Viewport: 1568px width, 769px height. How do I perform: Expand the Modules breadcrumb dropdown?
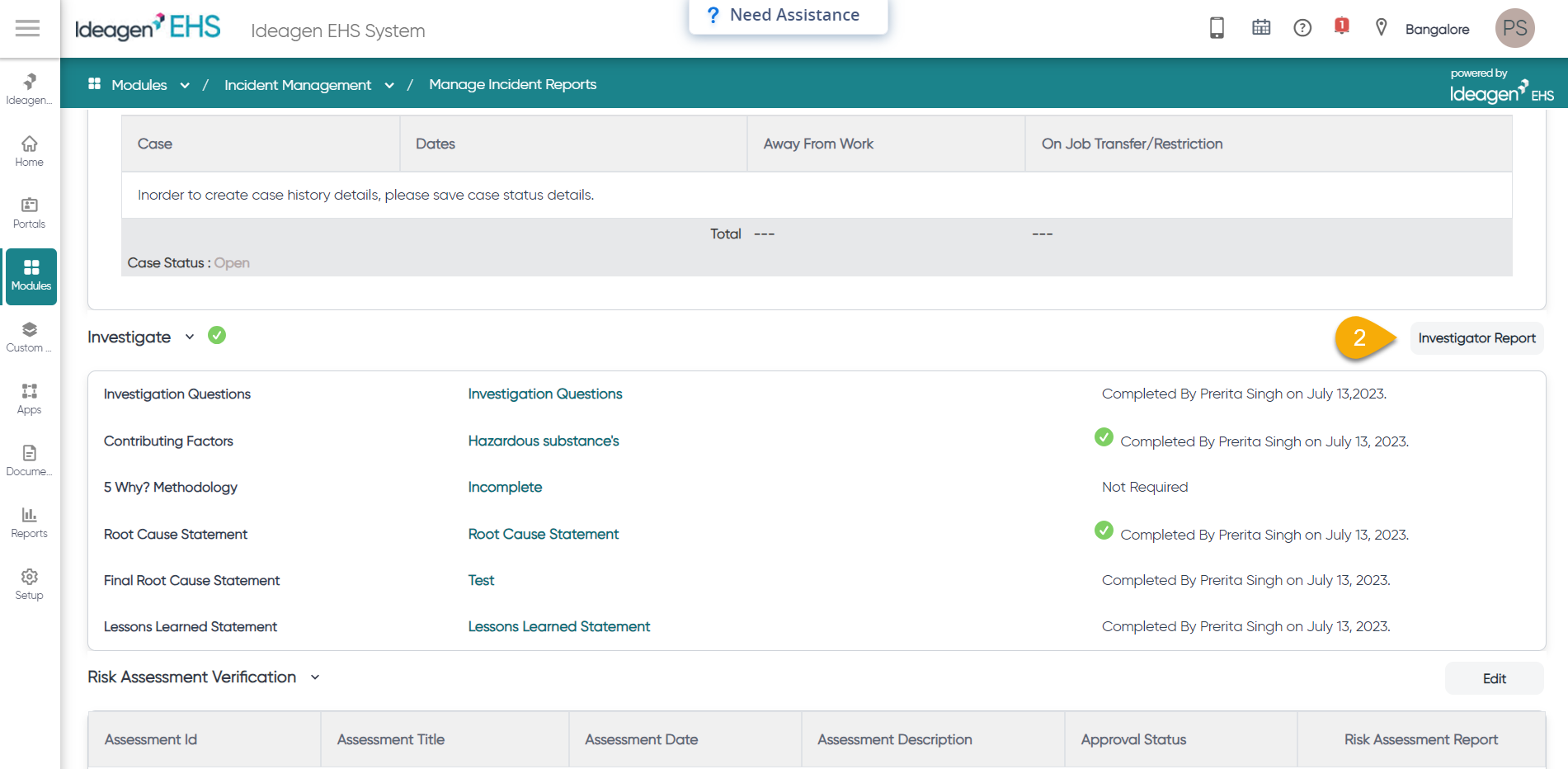pyautogui.click(x=185, y=85)
